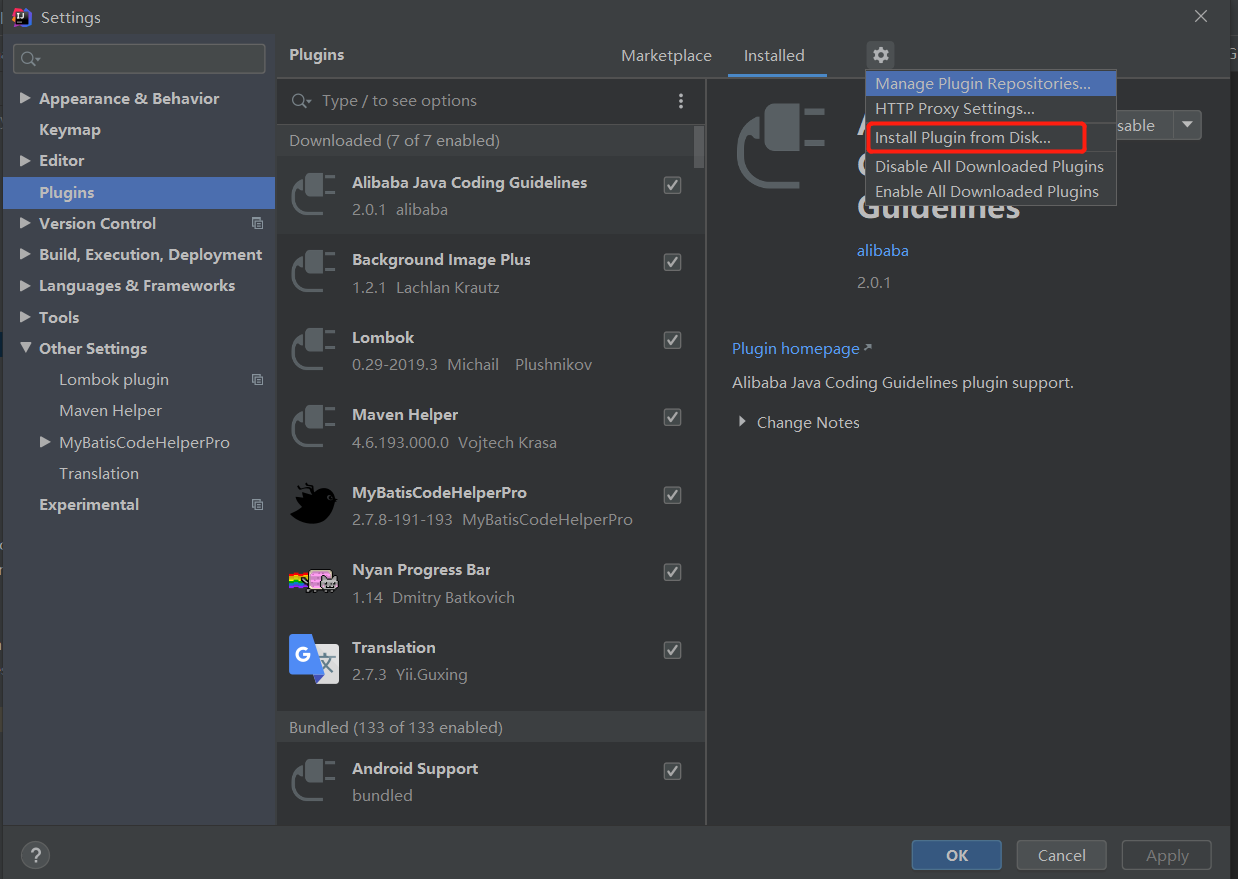Switch to the Marketplace tab

[666, 56]
